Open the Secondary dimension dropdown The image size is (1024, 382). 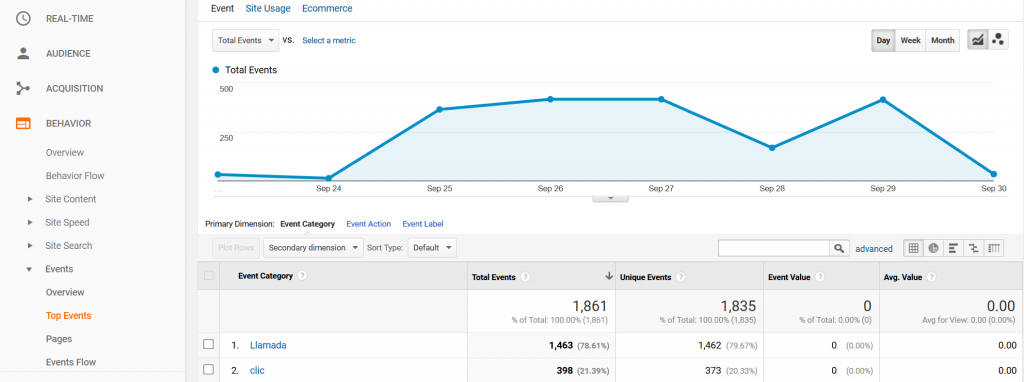tap(313, 248)
